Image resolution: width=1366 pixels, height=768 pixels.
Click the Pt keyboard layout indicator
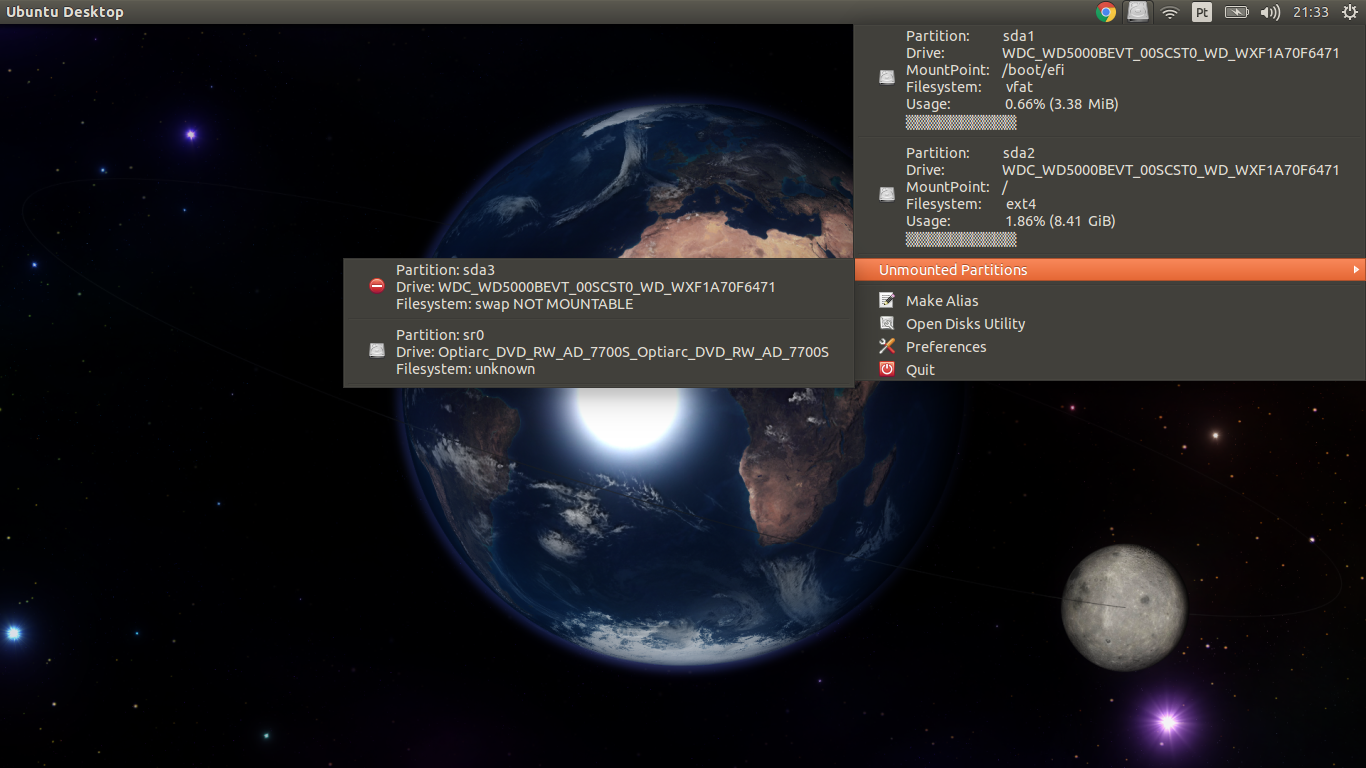(x=1203, y=12)
